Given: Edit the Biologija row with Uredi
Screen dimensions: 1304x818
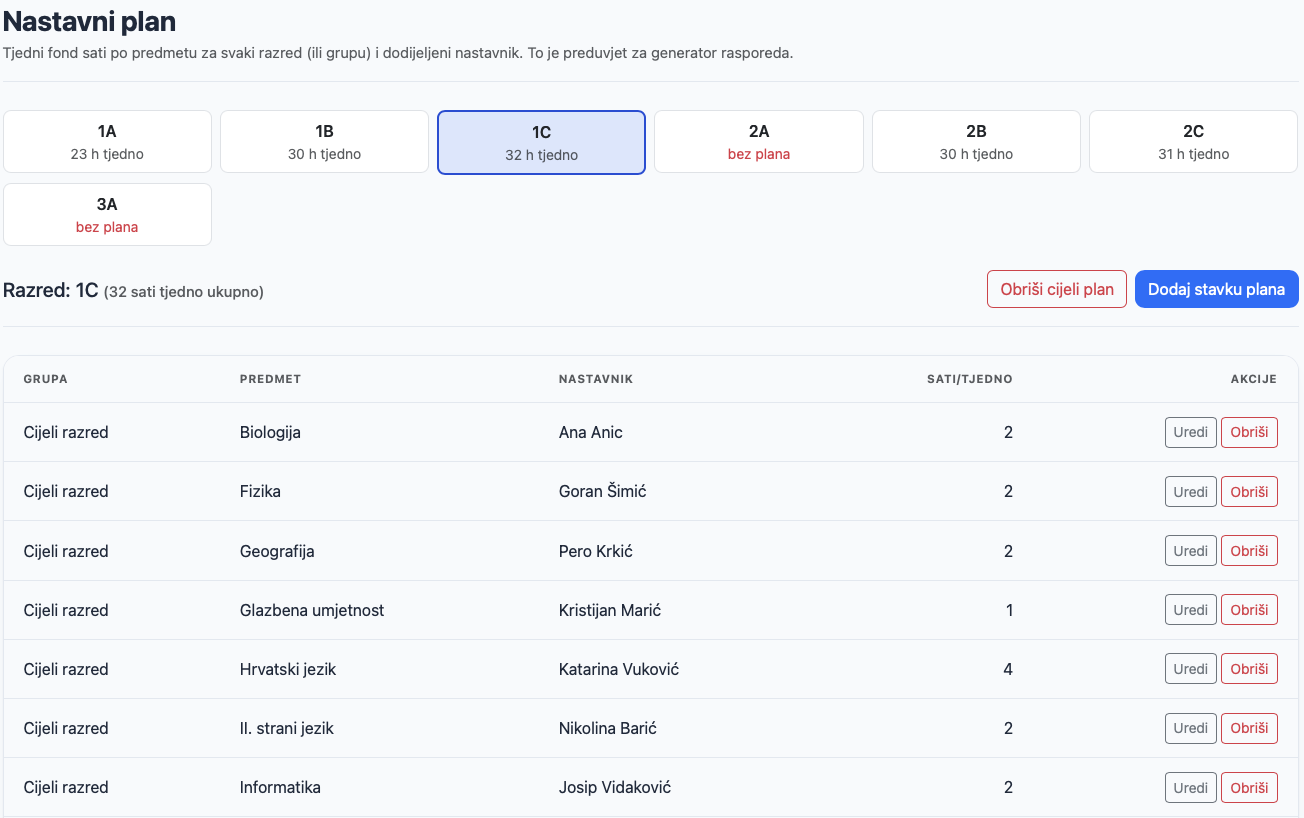Looking at the screenshot, I should [x=1191, y=432].
